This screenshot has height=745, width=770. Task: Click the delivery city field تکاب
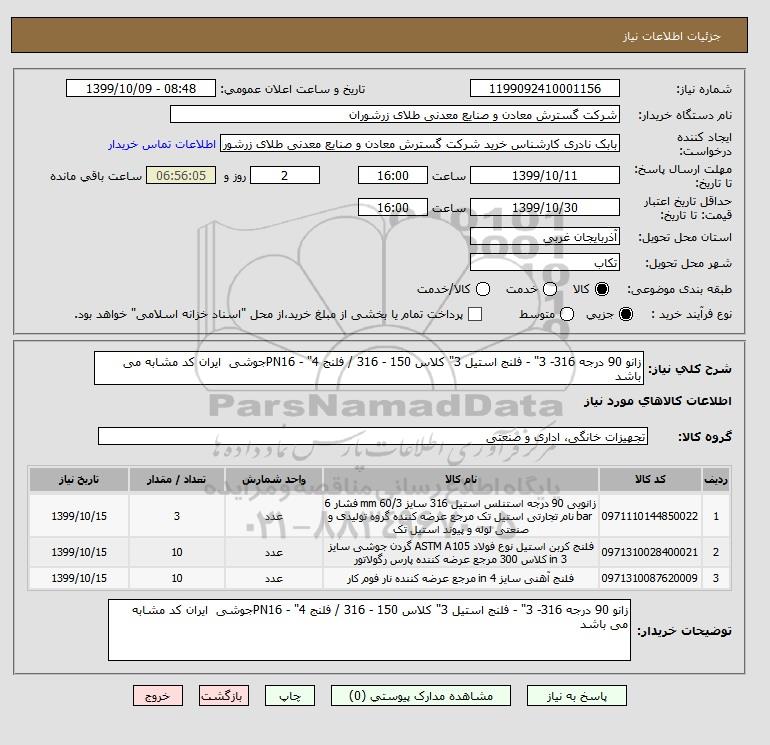pyautogui.click(x=545, y=263)
